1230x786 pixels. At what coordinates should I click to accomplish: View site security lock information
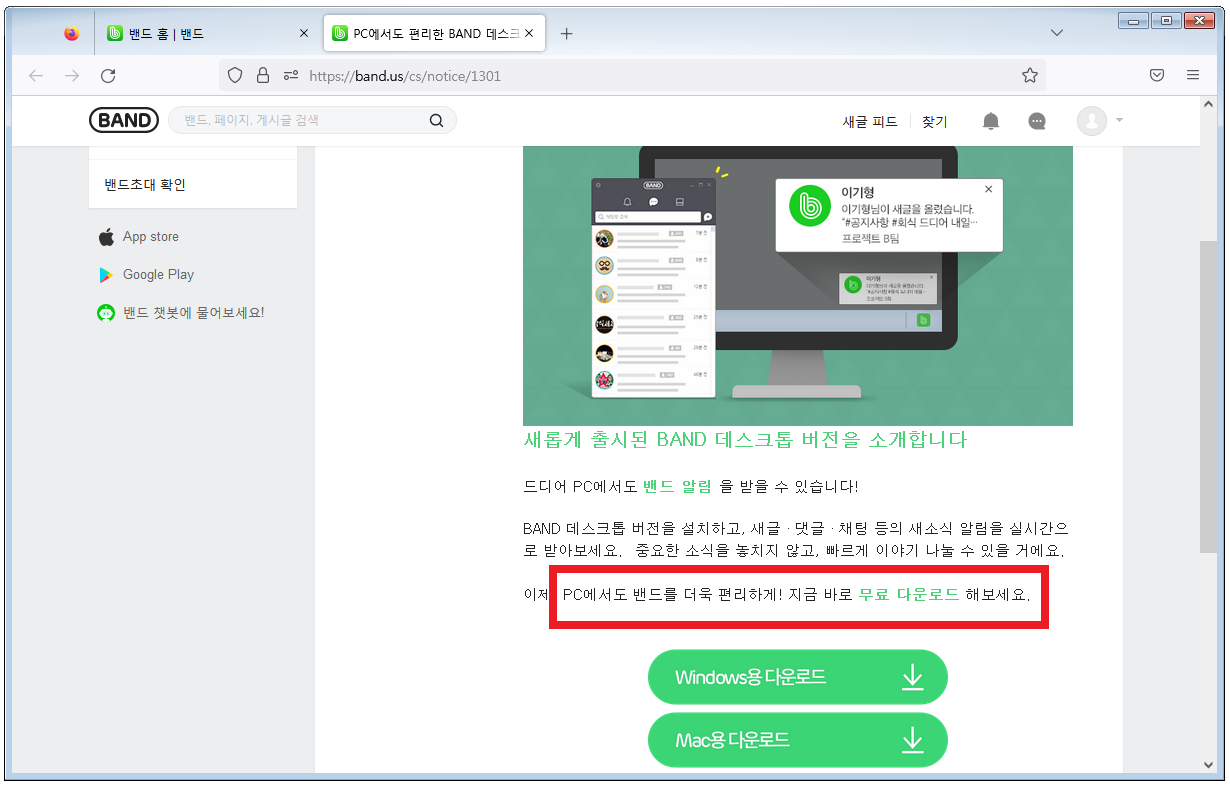[x=263, y=75]
